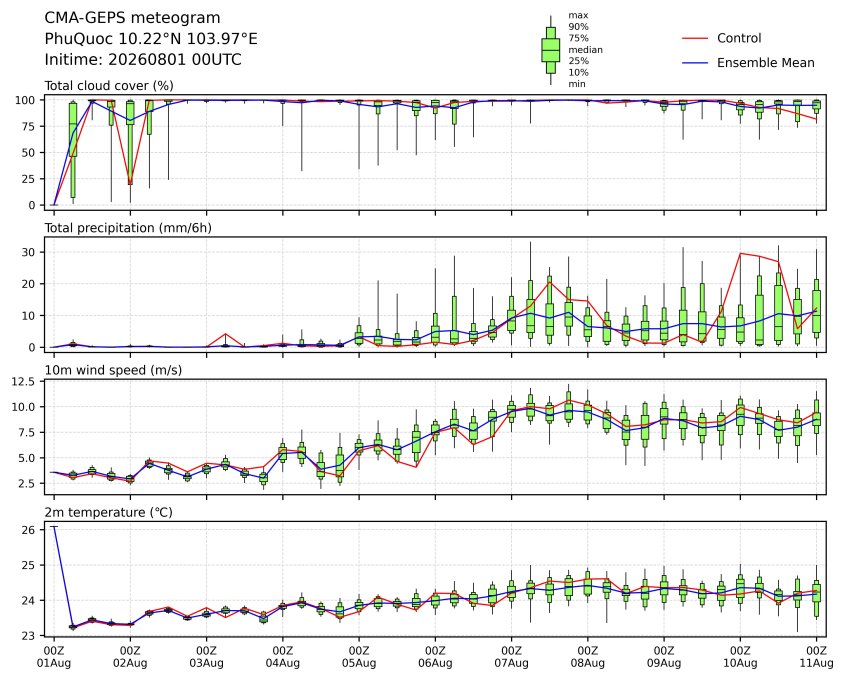Click the Initime 20260801 00UTC text
This screenshot has width=845, height=680.
click(143, 59)
